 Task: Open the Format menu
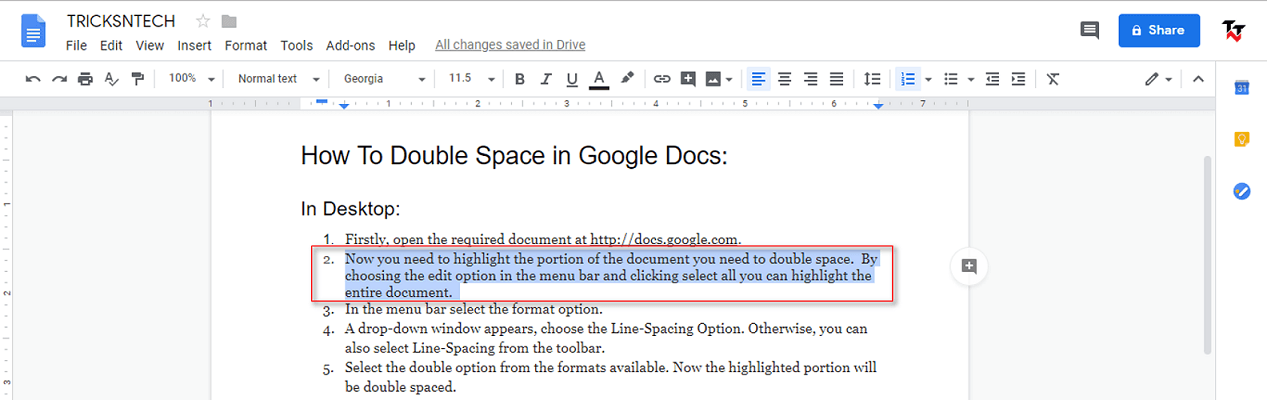point(246,45)
